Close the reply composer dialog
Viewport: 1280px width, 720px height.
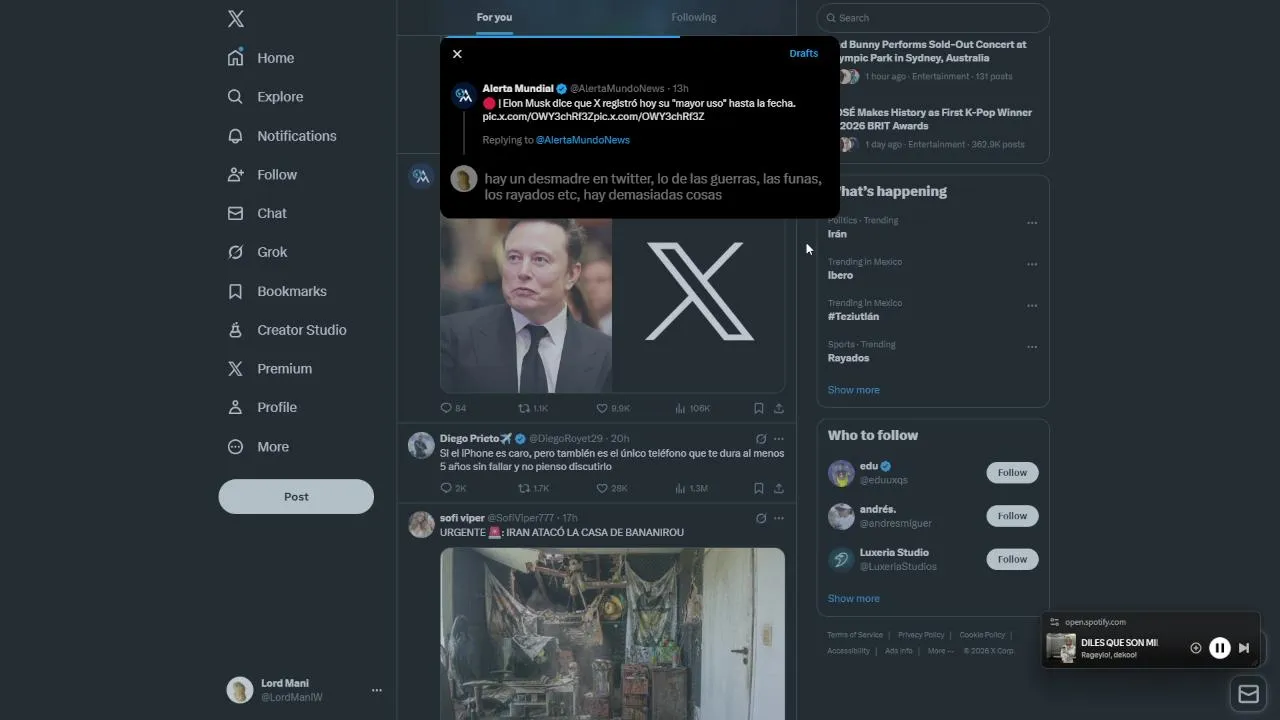(457, 54)
